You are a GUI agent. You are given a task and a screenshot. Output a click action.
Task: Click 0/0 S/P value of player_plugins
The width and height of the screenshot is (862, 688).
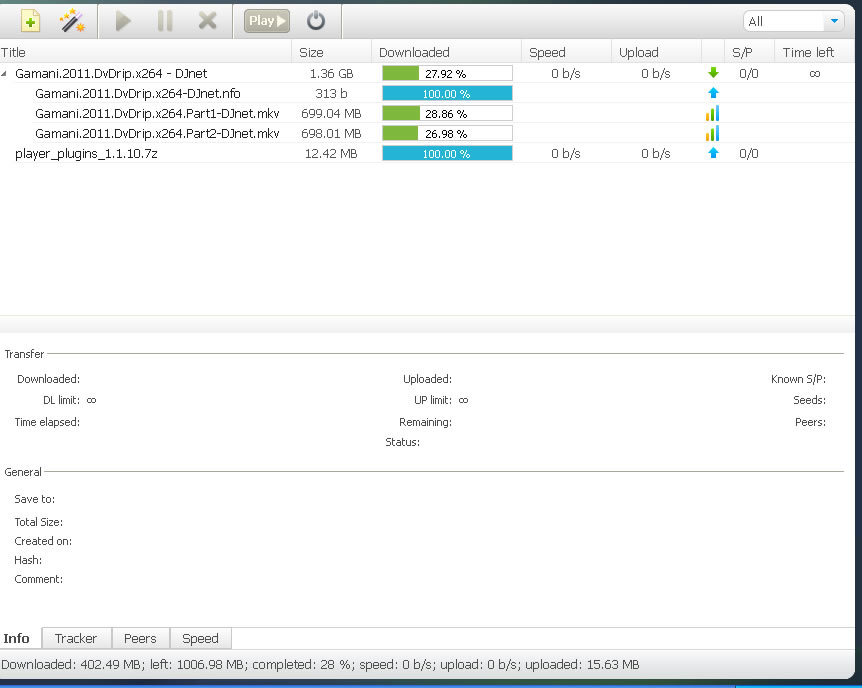click(749, 153)
